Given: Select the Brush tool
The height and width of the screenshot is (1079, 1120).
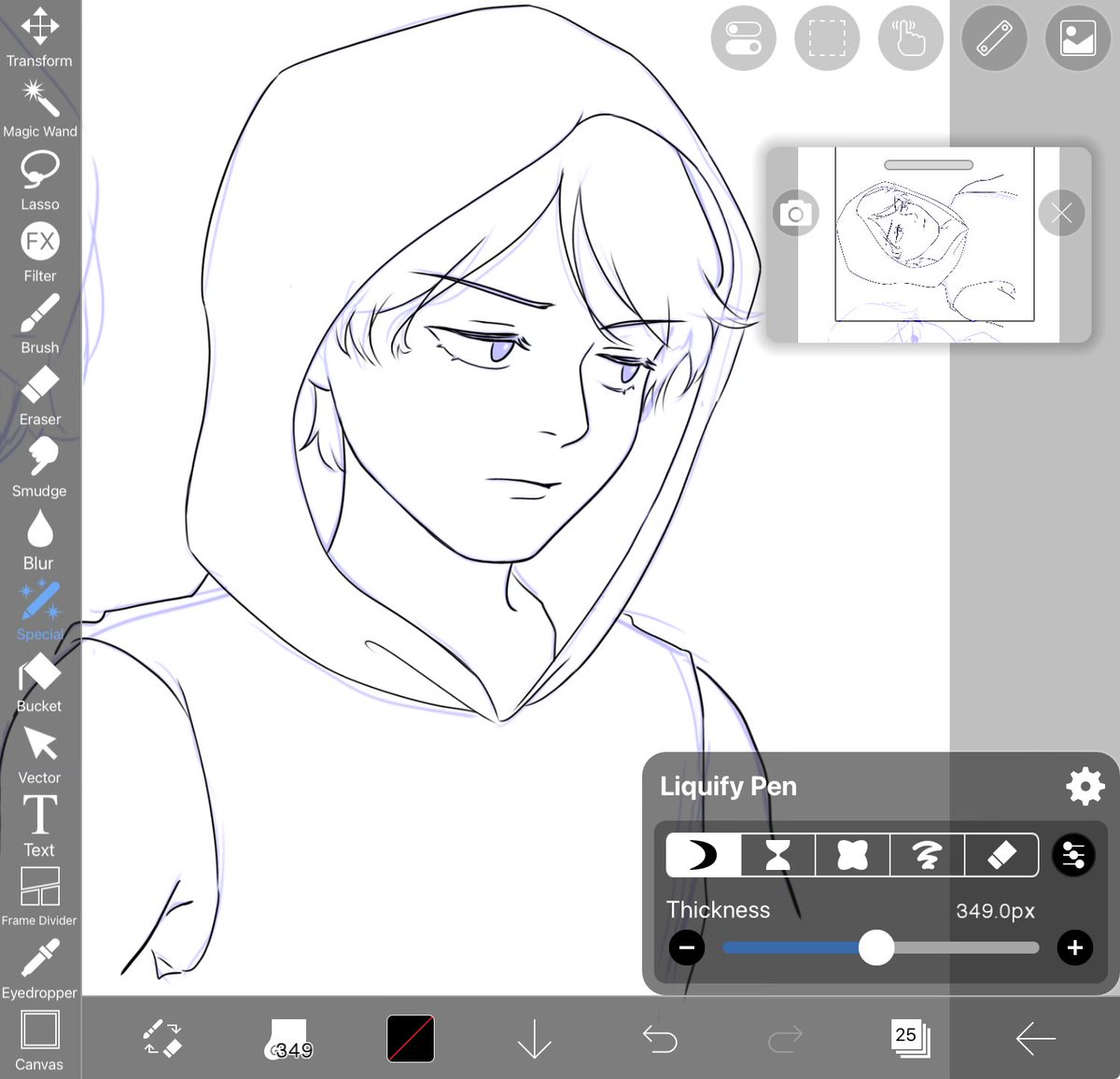Looking at the screenshot, I should tap(39, 324).
